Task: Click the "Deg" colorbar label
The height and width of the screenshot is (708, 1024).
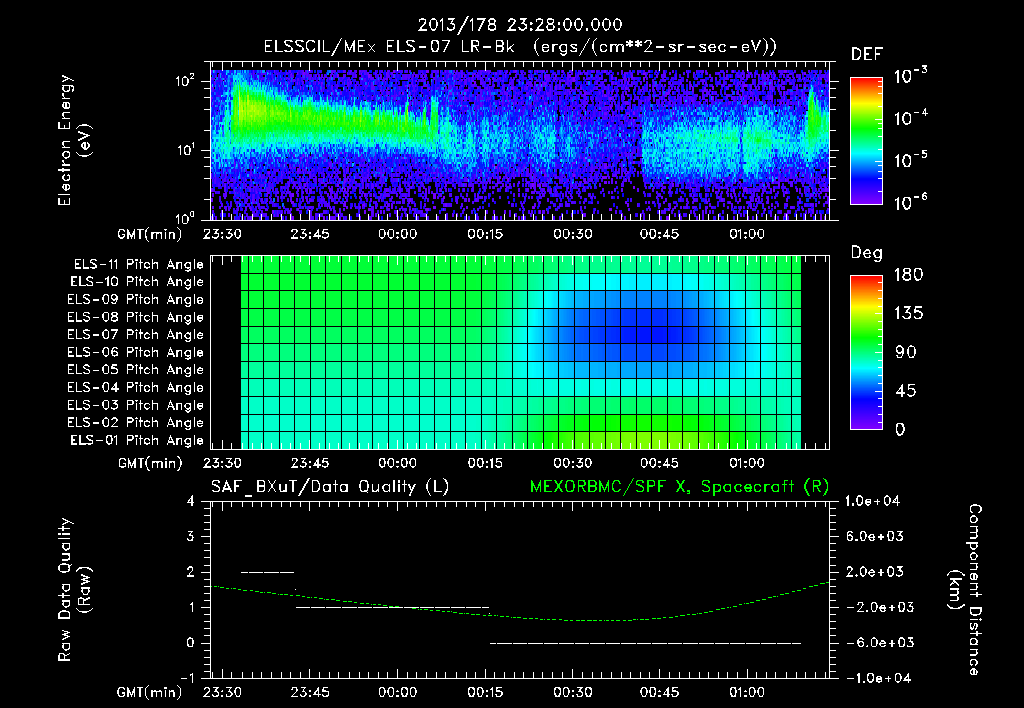Action: click(x=867, y=253)
